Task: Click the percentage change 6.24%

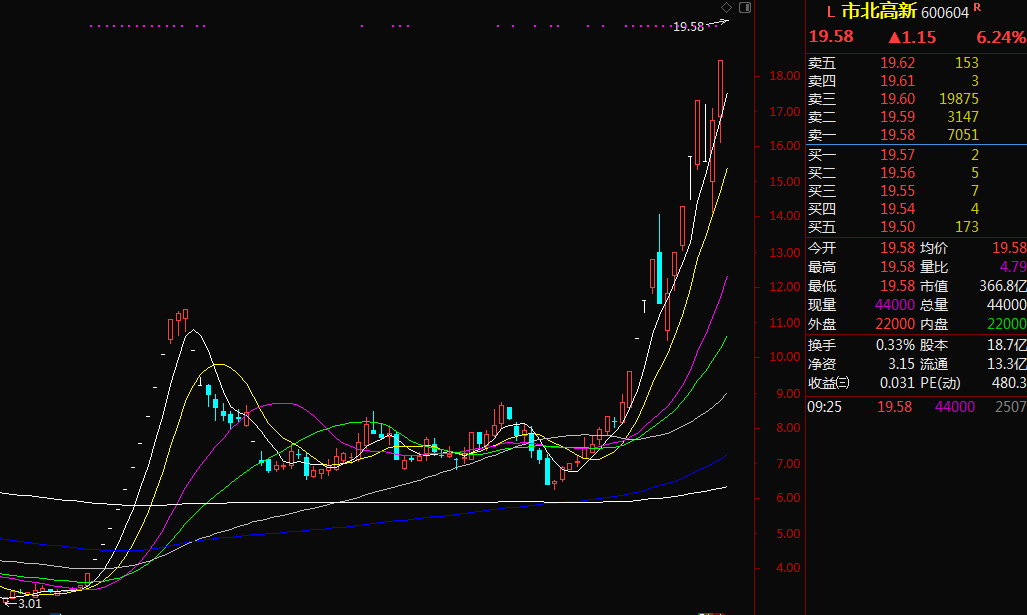Action: pyautogui.click(x=1001, y=37)
